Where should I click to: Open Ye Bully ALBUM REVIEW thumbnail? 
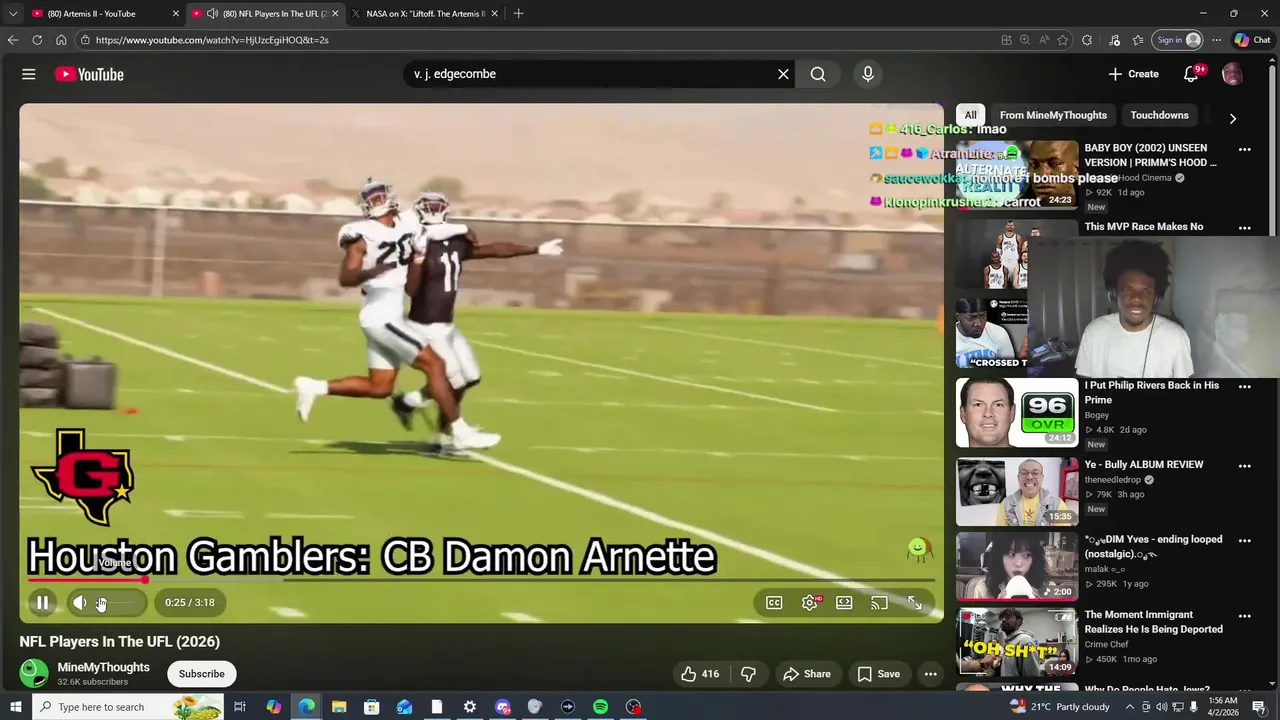tap(1017, 492)
